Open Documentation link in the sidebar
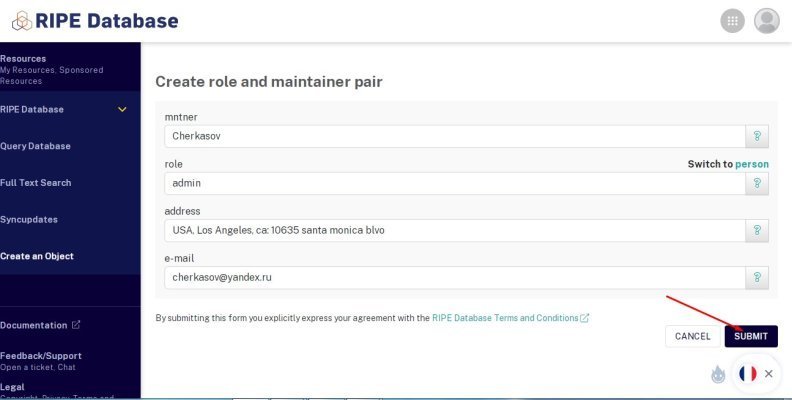 pos(33,325)
